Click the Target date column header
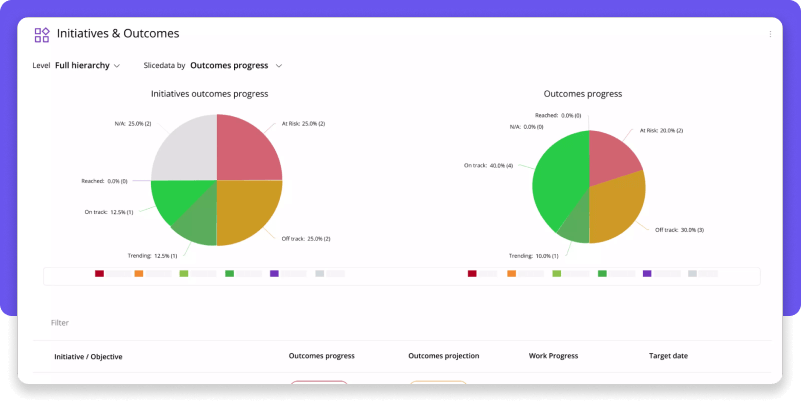The width and height of the screenshot is (801, 405). click(x=668, y=356)
